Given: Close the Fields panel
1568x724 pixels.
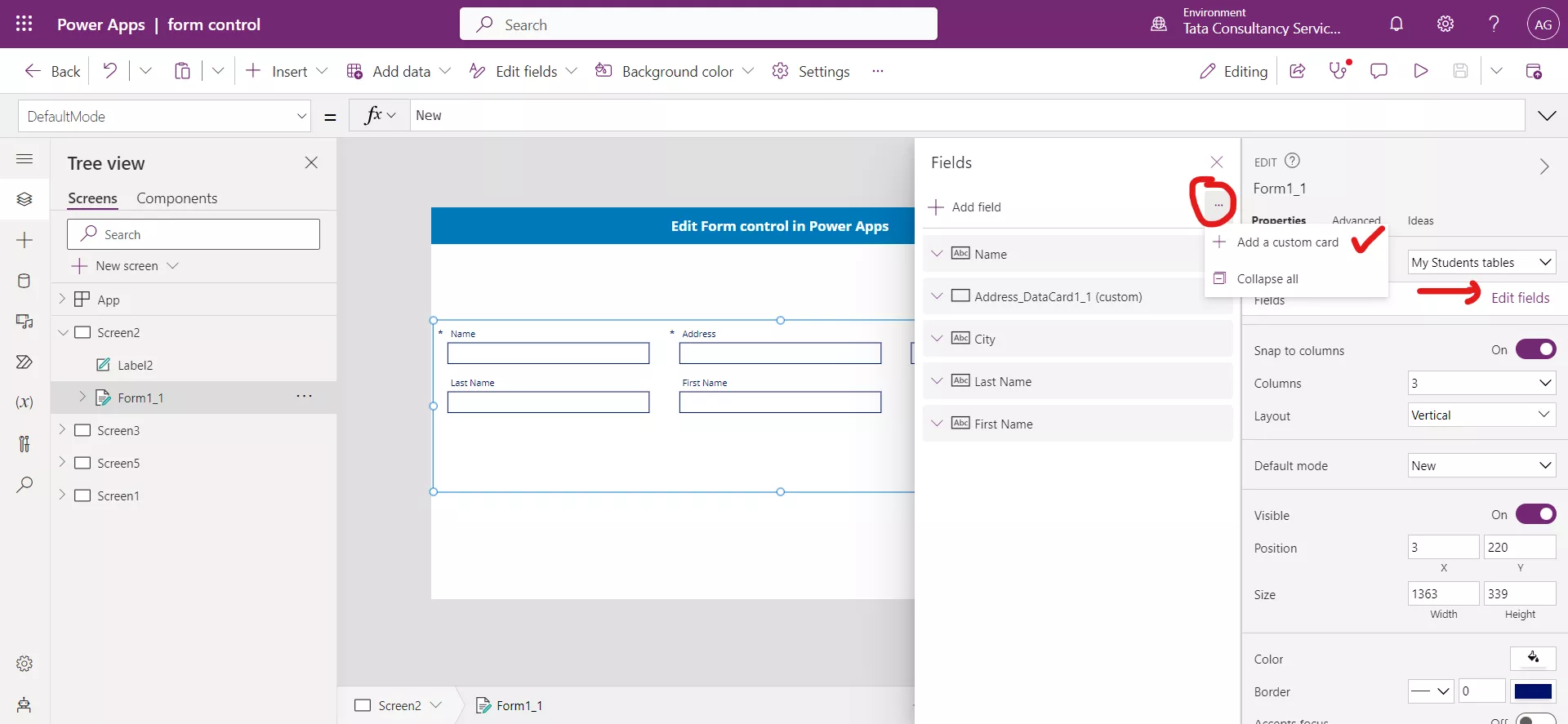Looking at the screenshot, I should pos(1217,162).
